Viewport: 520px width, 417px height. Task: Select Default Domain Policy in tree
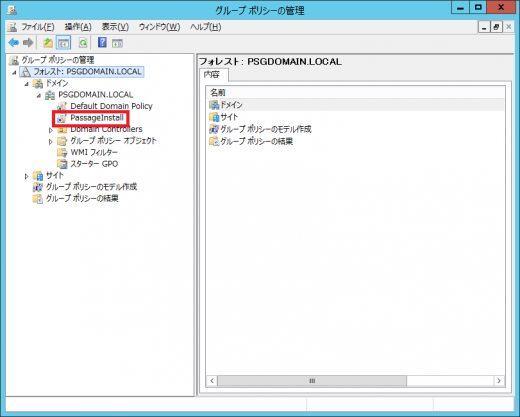point(111,106)
